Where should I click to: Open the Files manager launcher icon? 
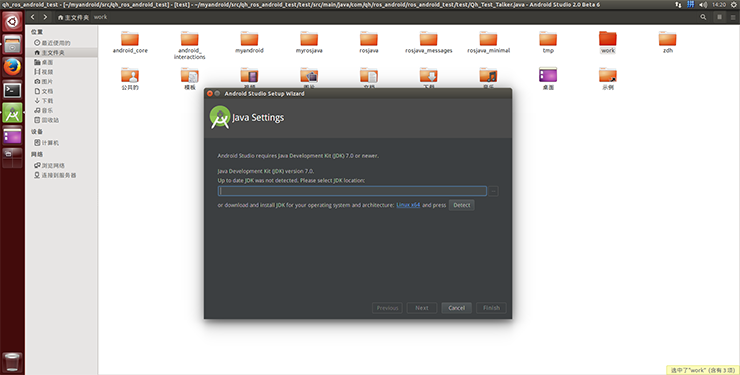coord(12,44)
